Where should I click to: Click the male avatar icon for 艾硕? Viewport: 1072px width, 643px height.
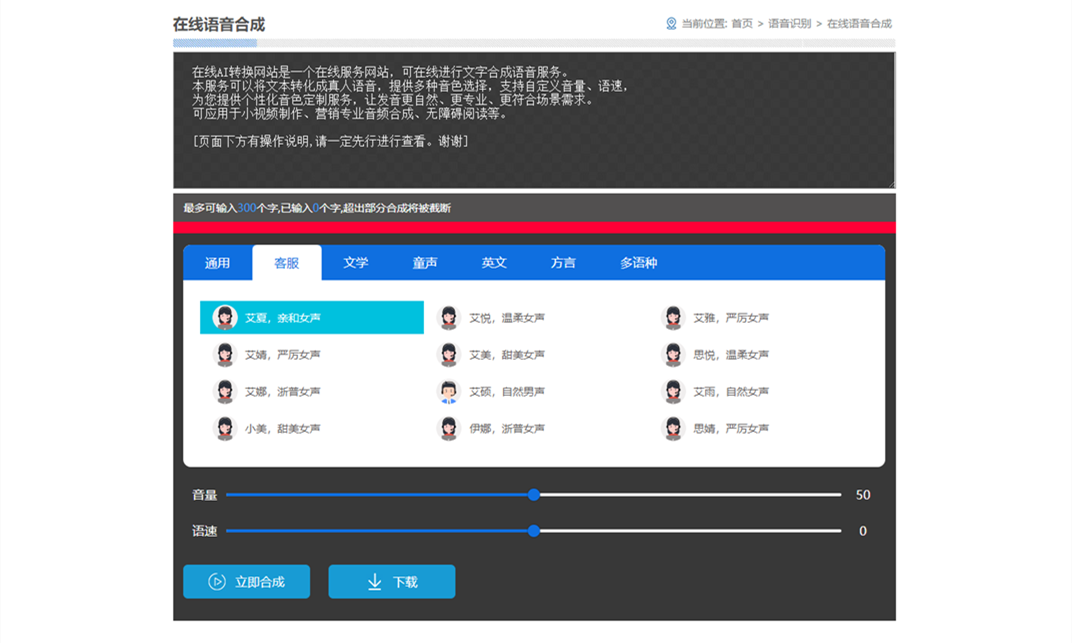tap(449, 392)
